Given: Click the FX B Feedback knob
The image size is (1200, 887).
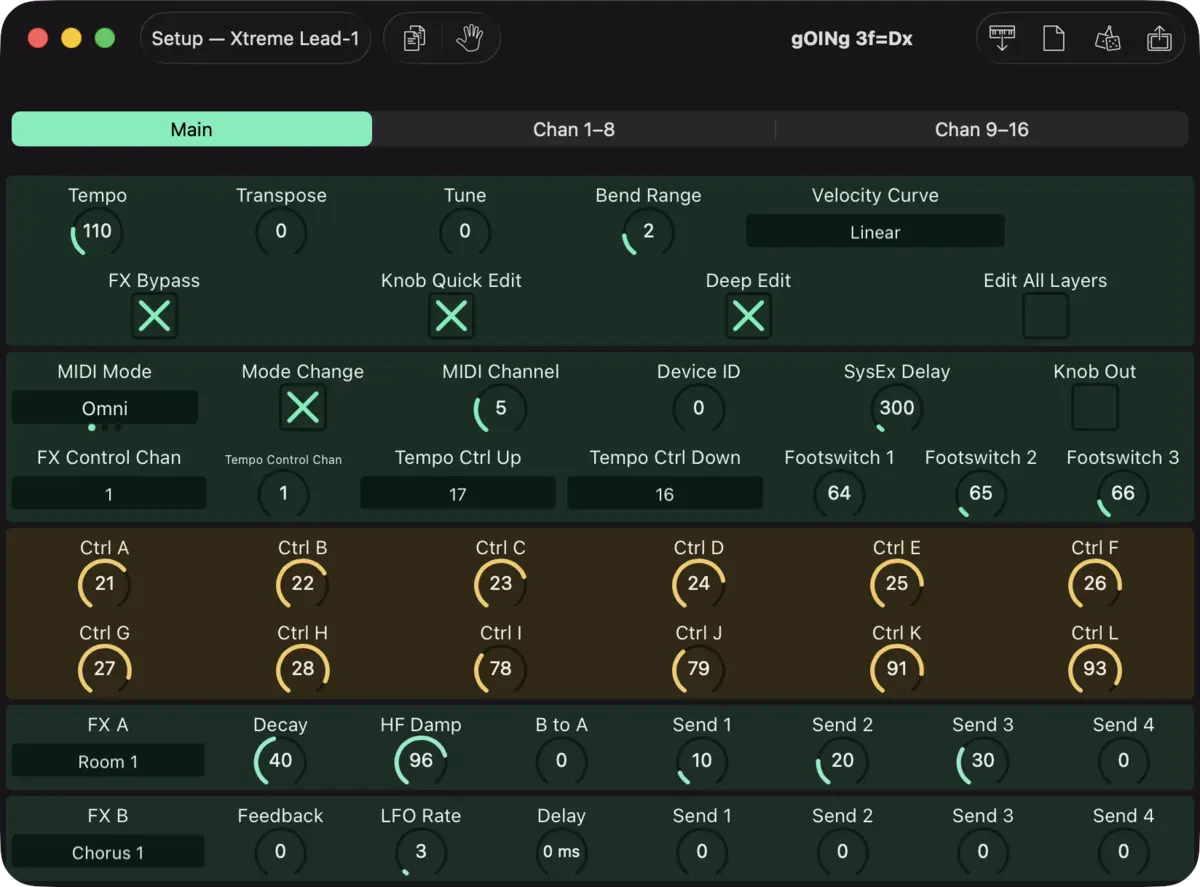Looking at the screenshot, I should click(x=280, y=851).
